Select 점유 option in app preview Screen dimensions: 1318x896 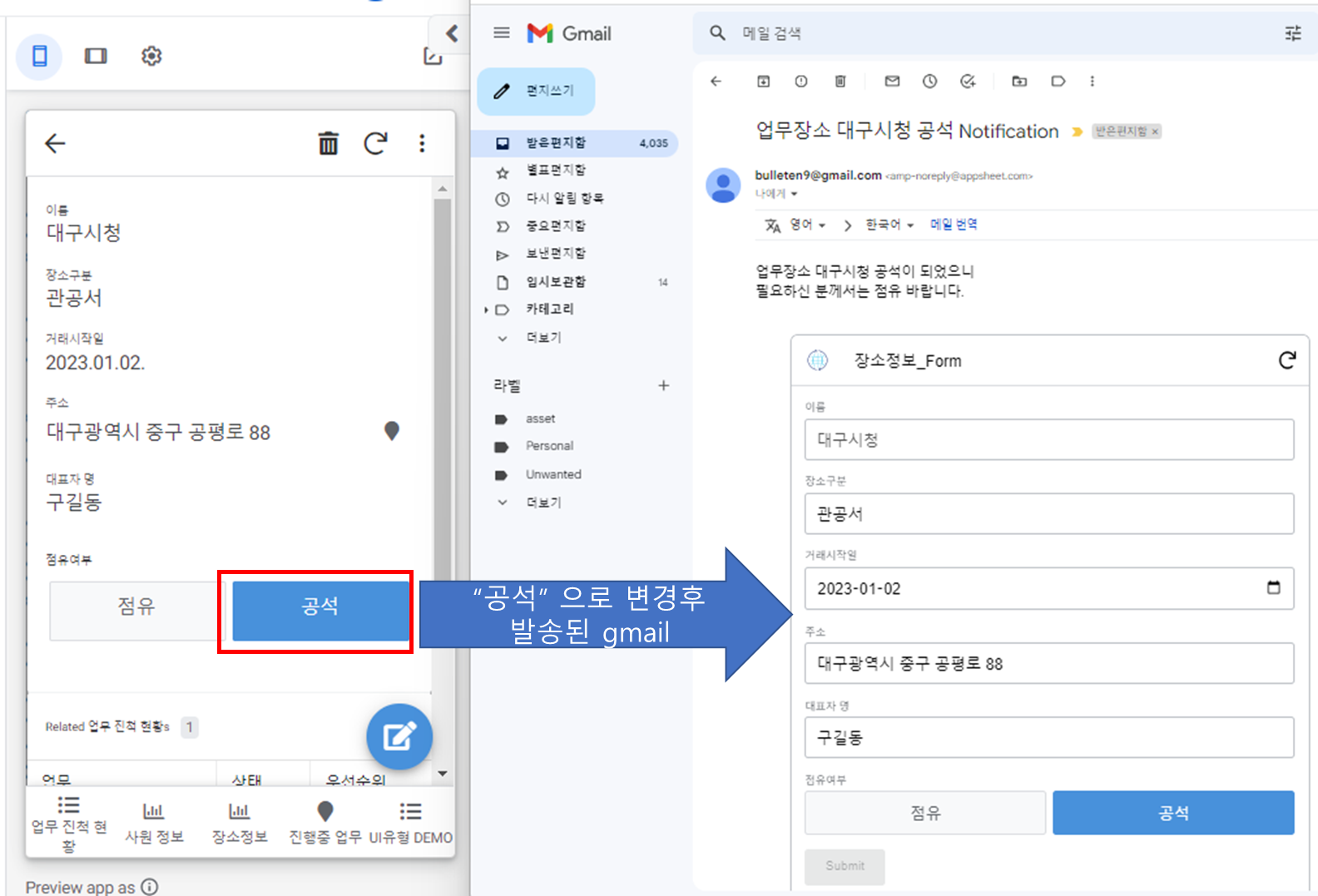[136, 611]
